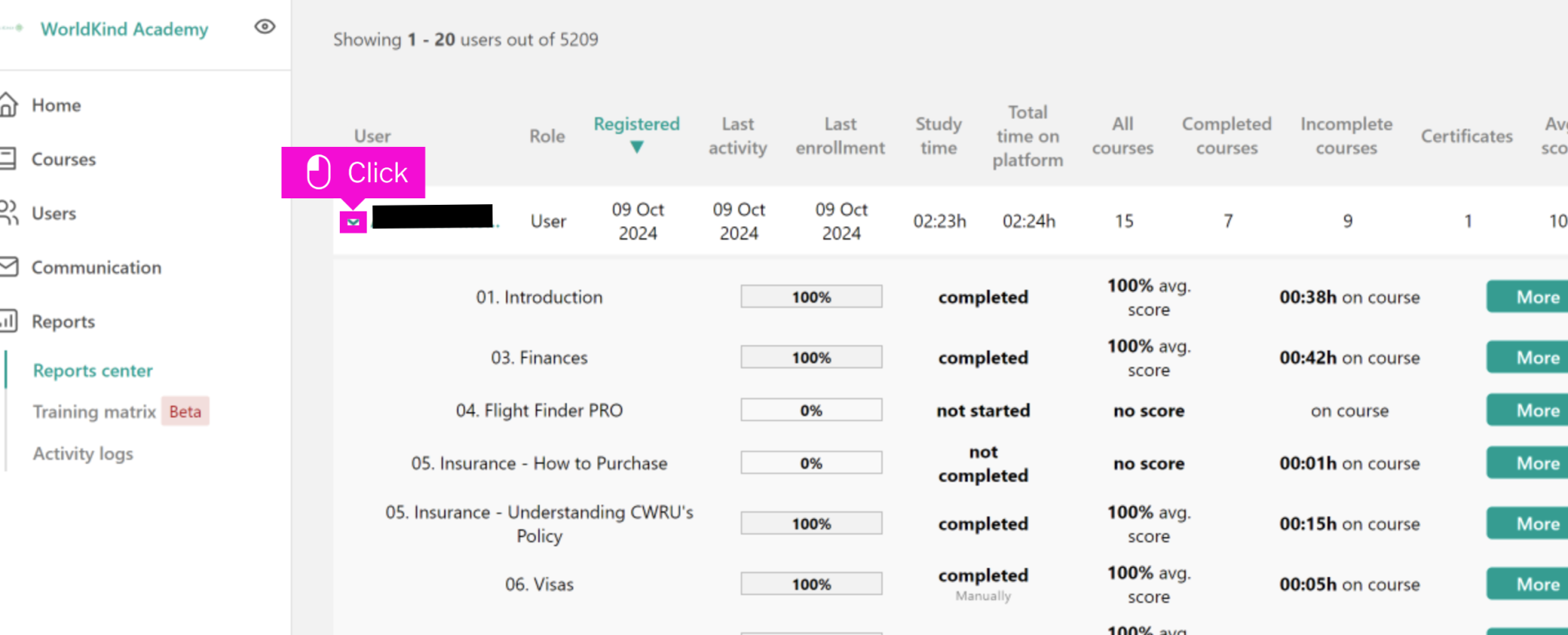Toggle the eye preview icon near WorldKind Academy
The image size is (1568, 635).
(x=265, y=27)
